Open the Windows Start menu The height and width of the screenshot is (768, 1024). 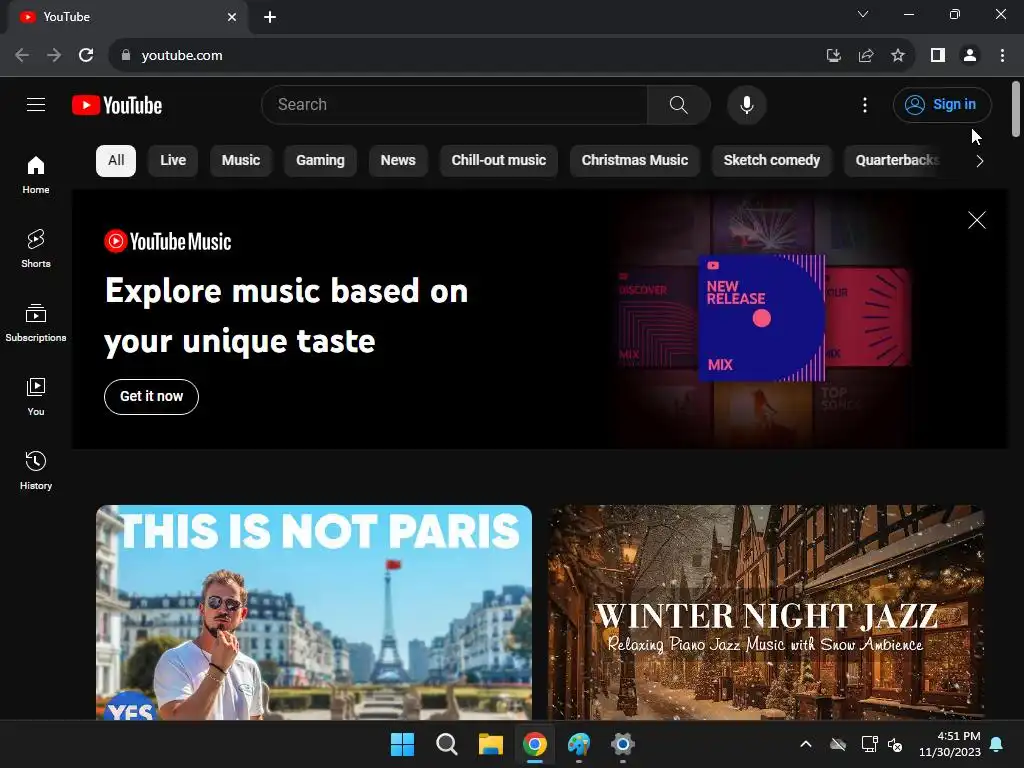tap(402, 744)
